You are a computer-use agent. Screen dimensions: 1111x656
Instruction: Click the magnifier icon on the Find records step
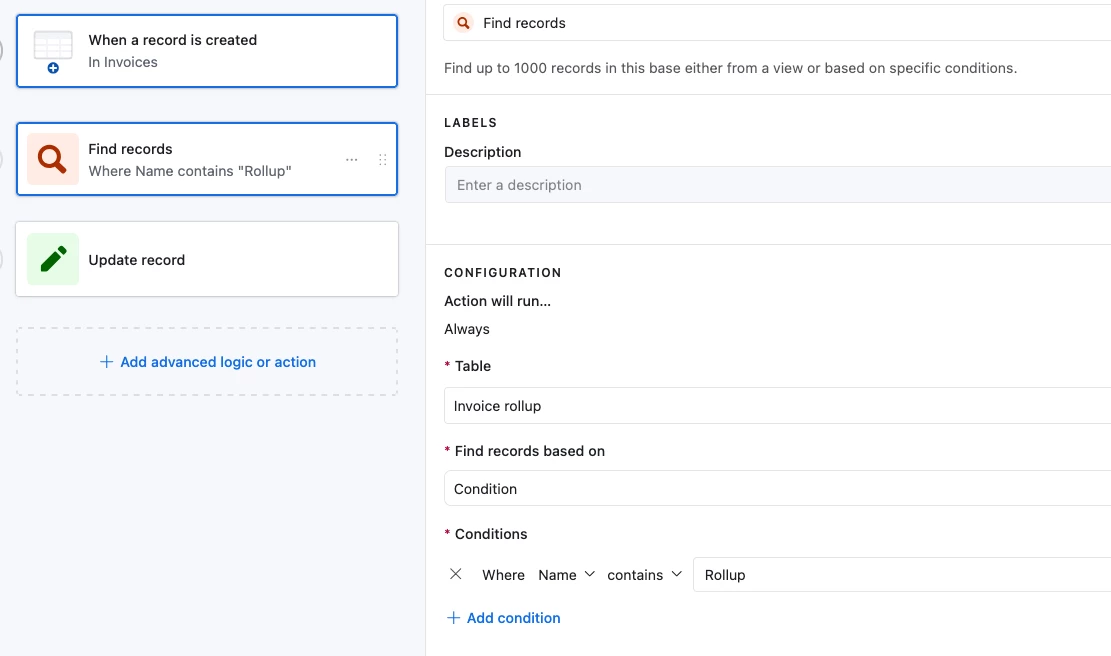pos(53,159)
